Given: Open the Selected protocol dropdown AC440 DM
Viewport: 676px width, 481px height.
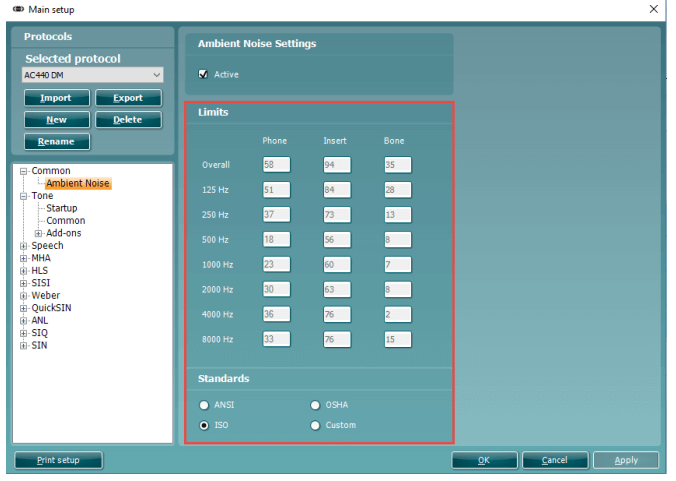Looking at the screenshot, I should pos(93,75).
